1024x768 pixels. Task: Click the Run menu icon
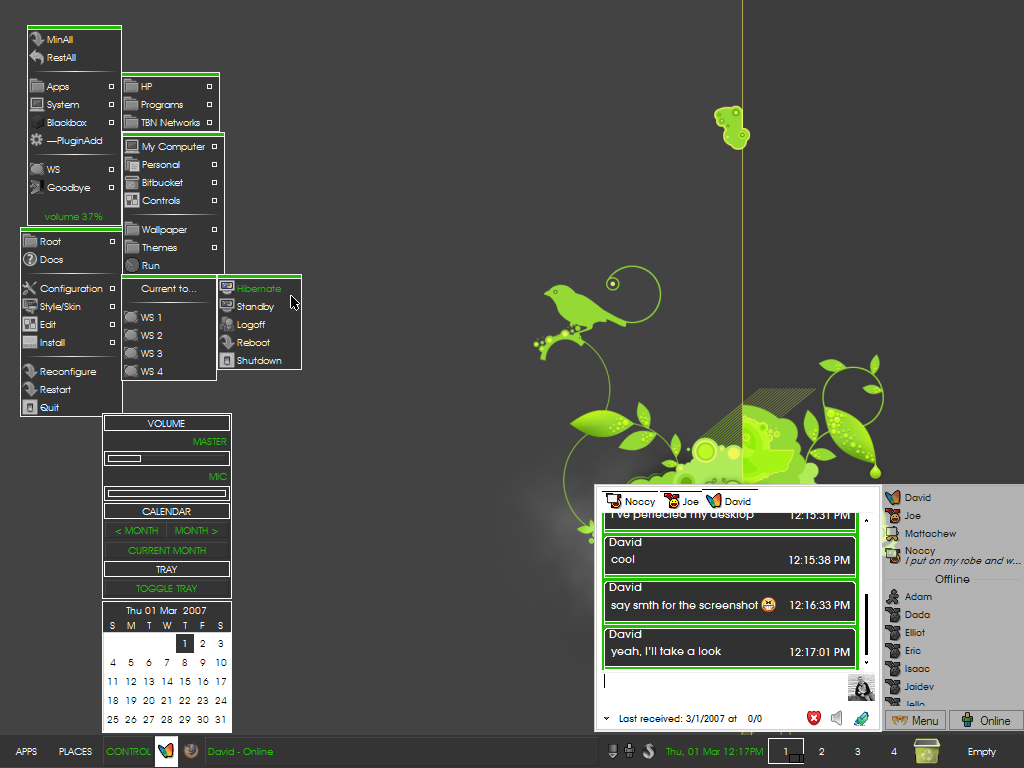point(132,265)
